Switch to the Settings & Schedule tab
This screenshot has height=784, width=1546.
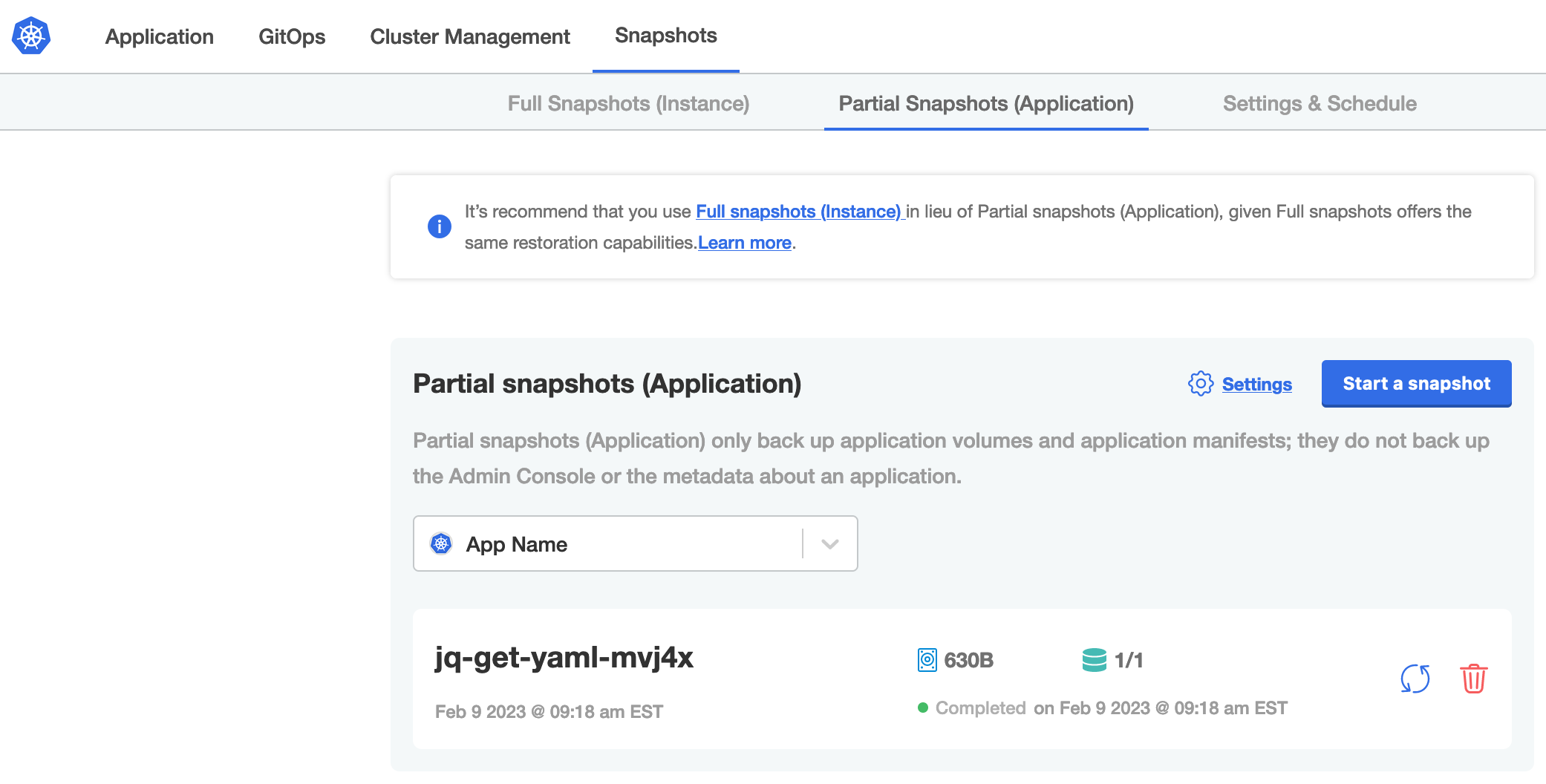[1319, 104]
